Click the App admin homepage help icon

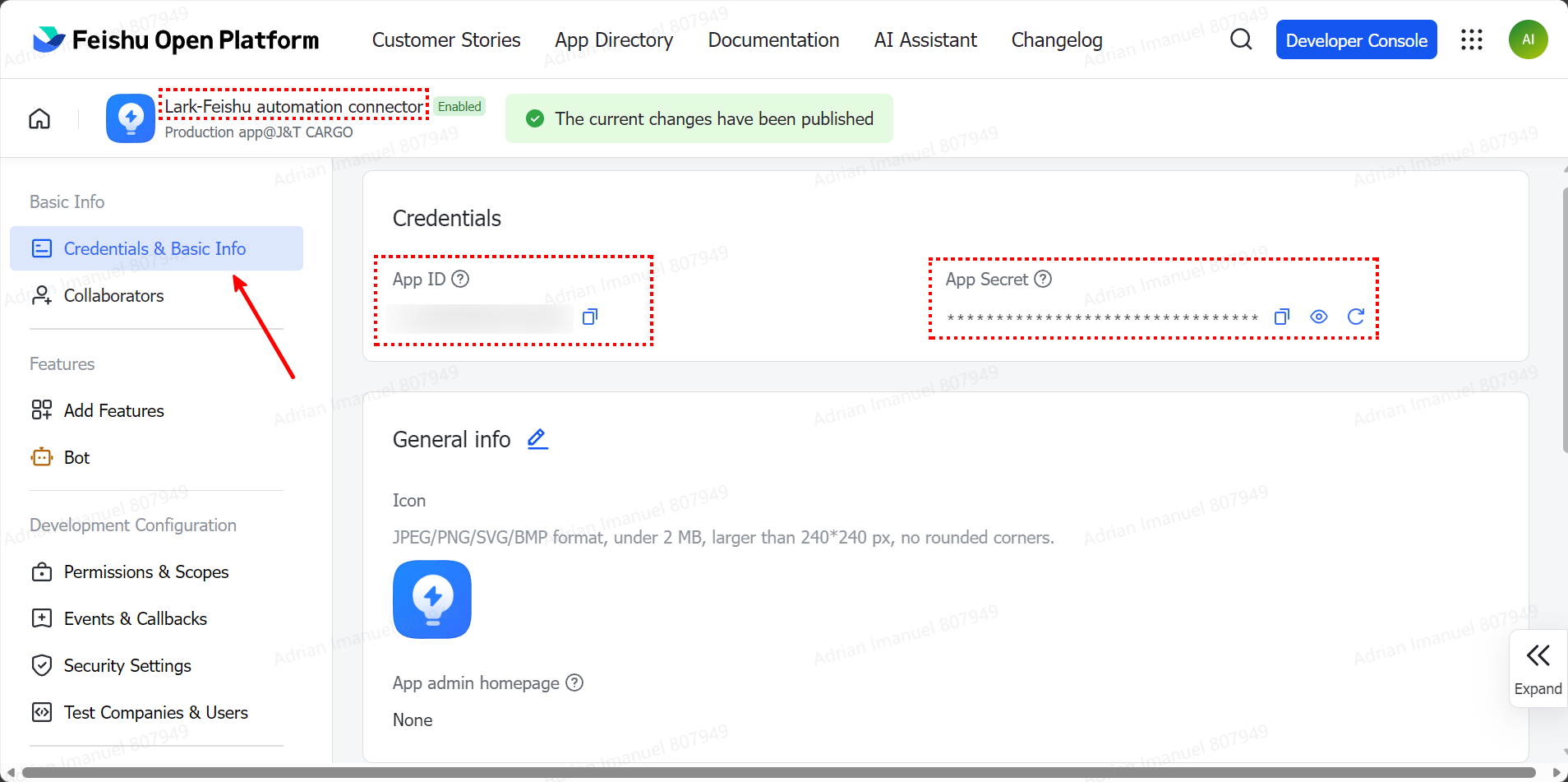click(575, 683)
